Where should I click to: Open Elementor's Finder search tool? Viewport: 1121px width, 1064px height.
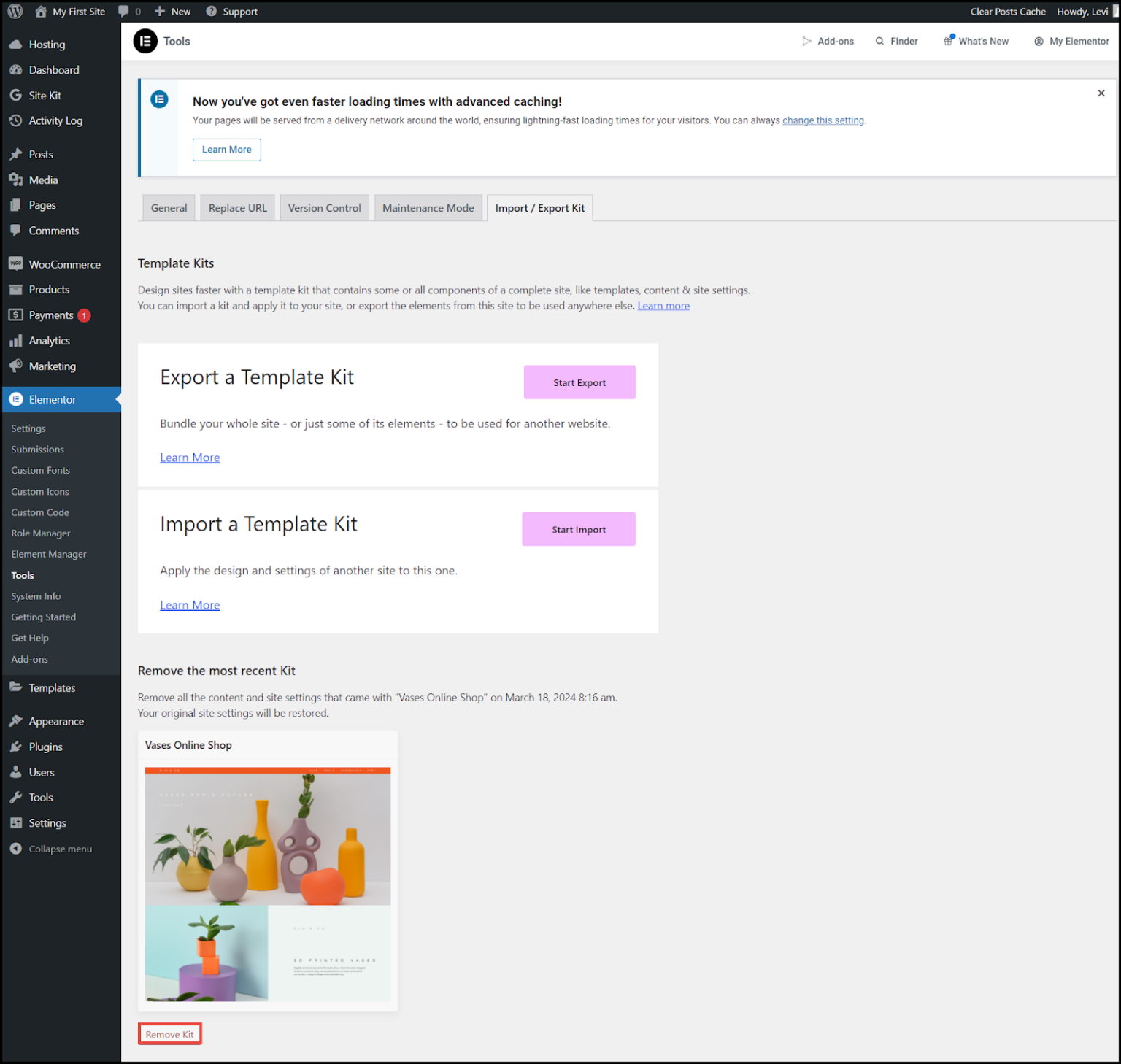896,41
